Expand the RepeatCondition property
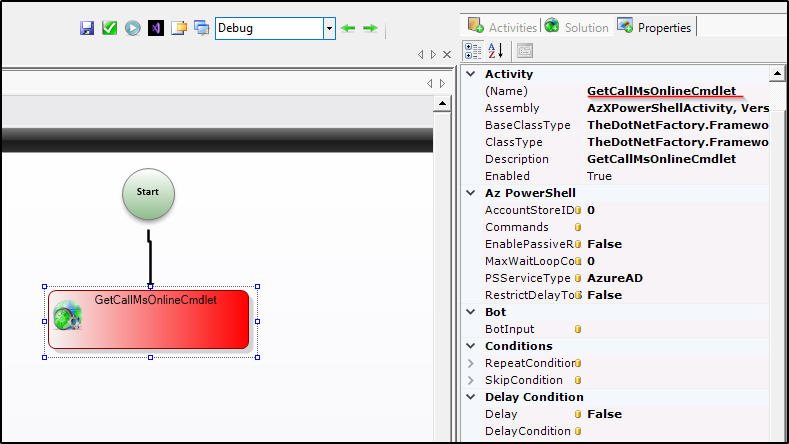This screenshot has width=789, height=444. (x=471, y=363)
